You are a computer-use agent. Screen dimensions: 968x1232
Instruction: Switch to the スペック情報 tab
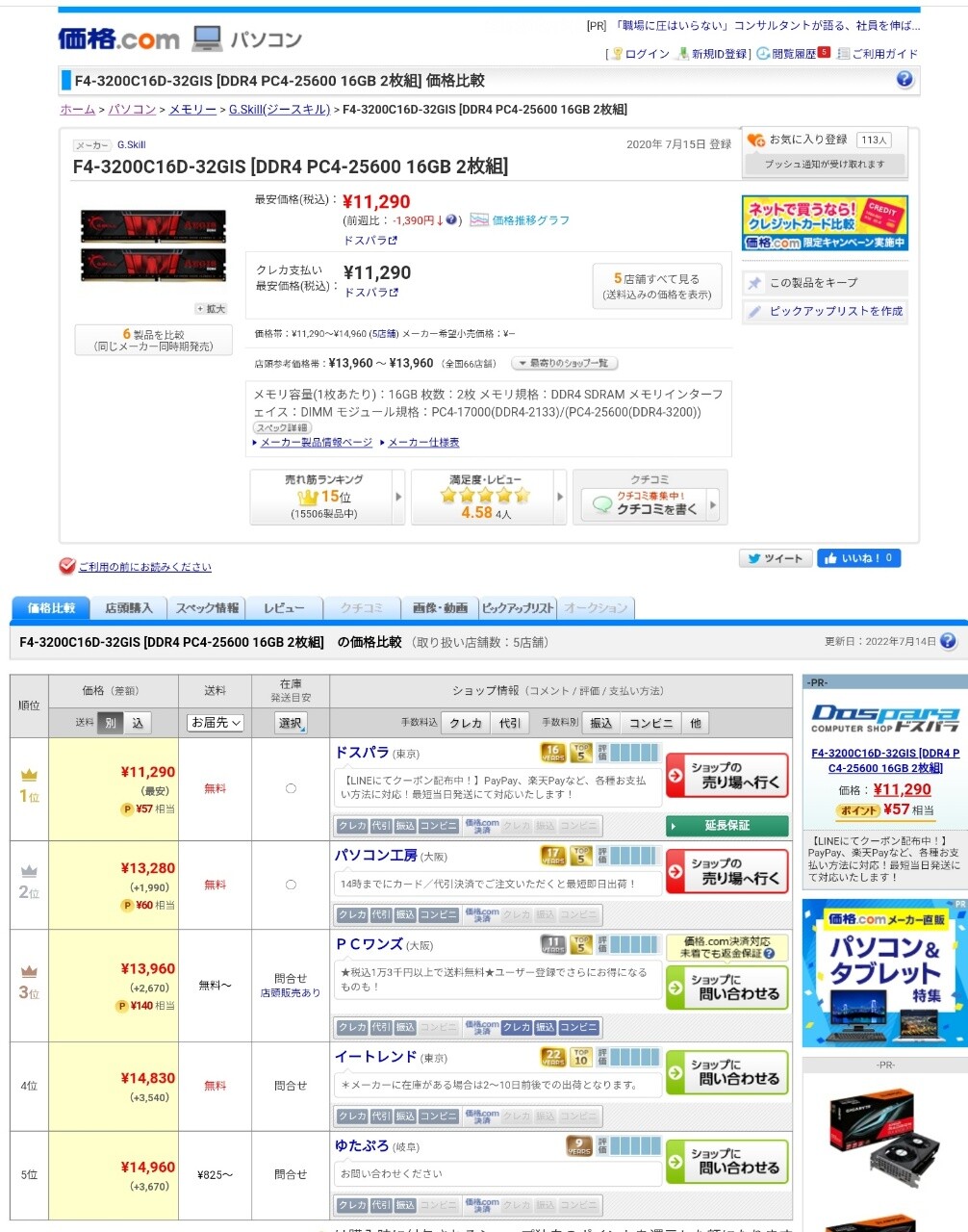tap(207, 608)
